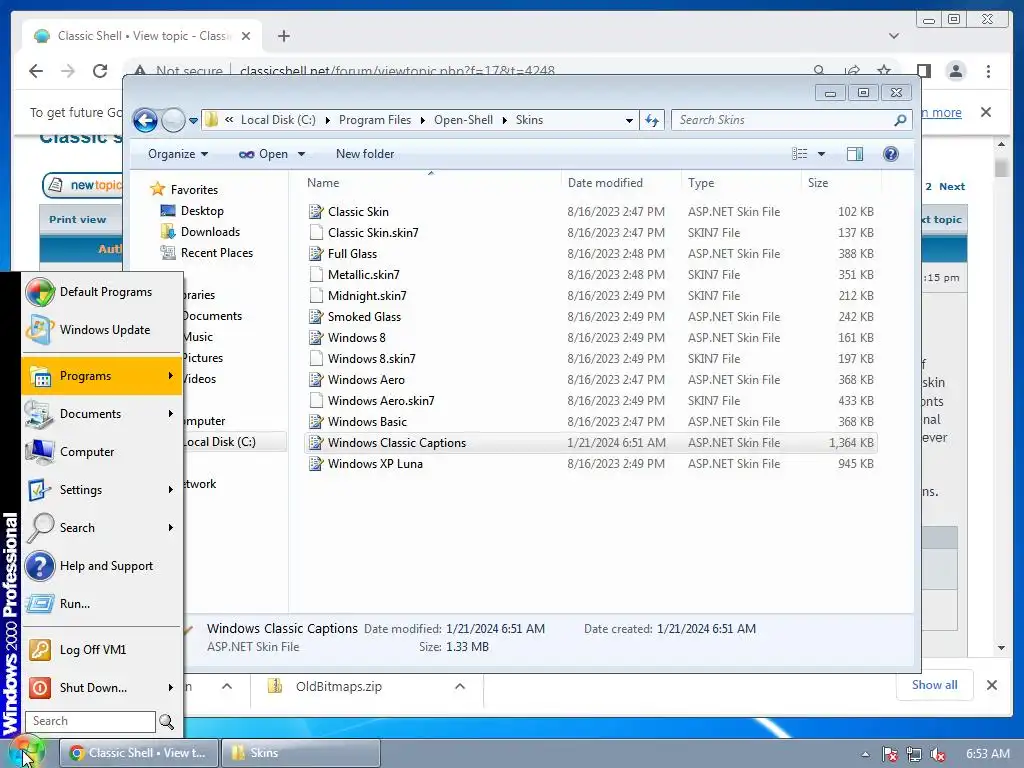Click Program Files in the breadcrumb path

click(375, 120)
